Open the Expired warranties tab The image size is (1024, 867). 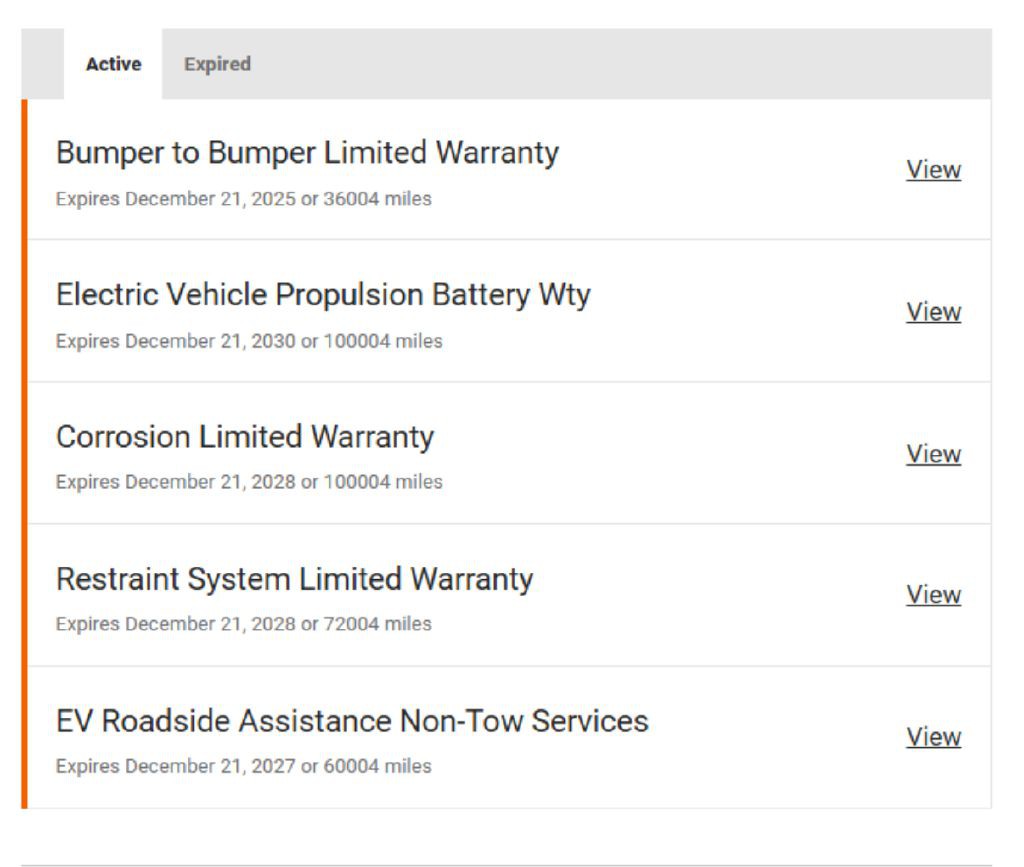pyautogui.click(x=217, y=64)
